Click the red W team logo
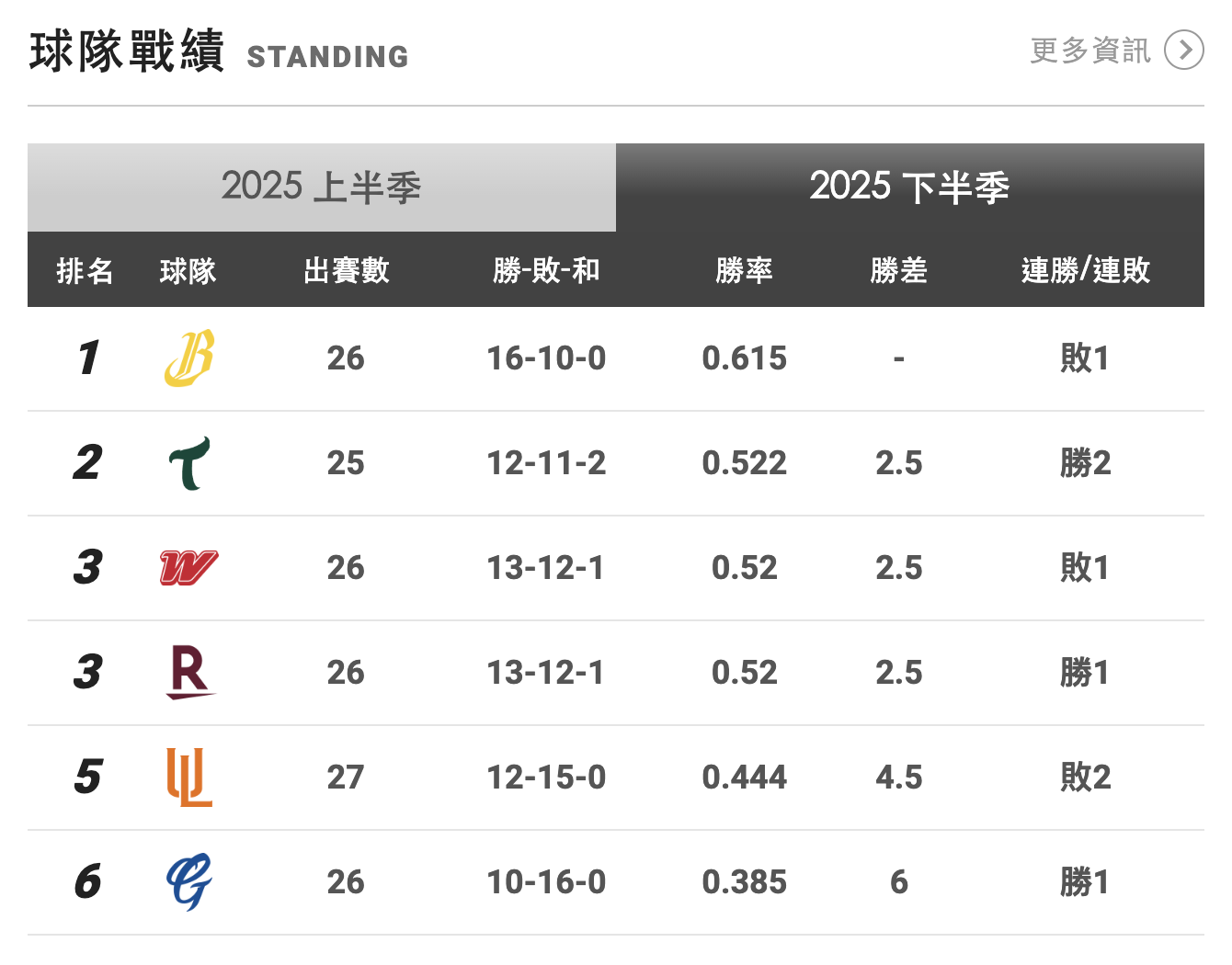 coord(189,568)
